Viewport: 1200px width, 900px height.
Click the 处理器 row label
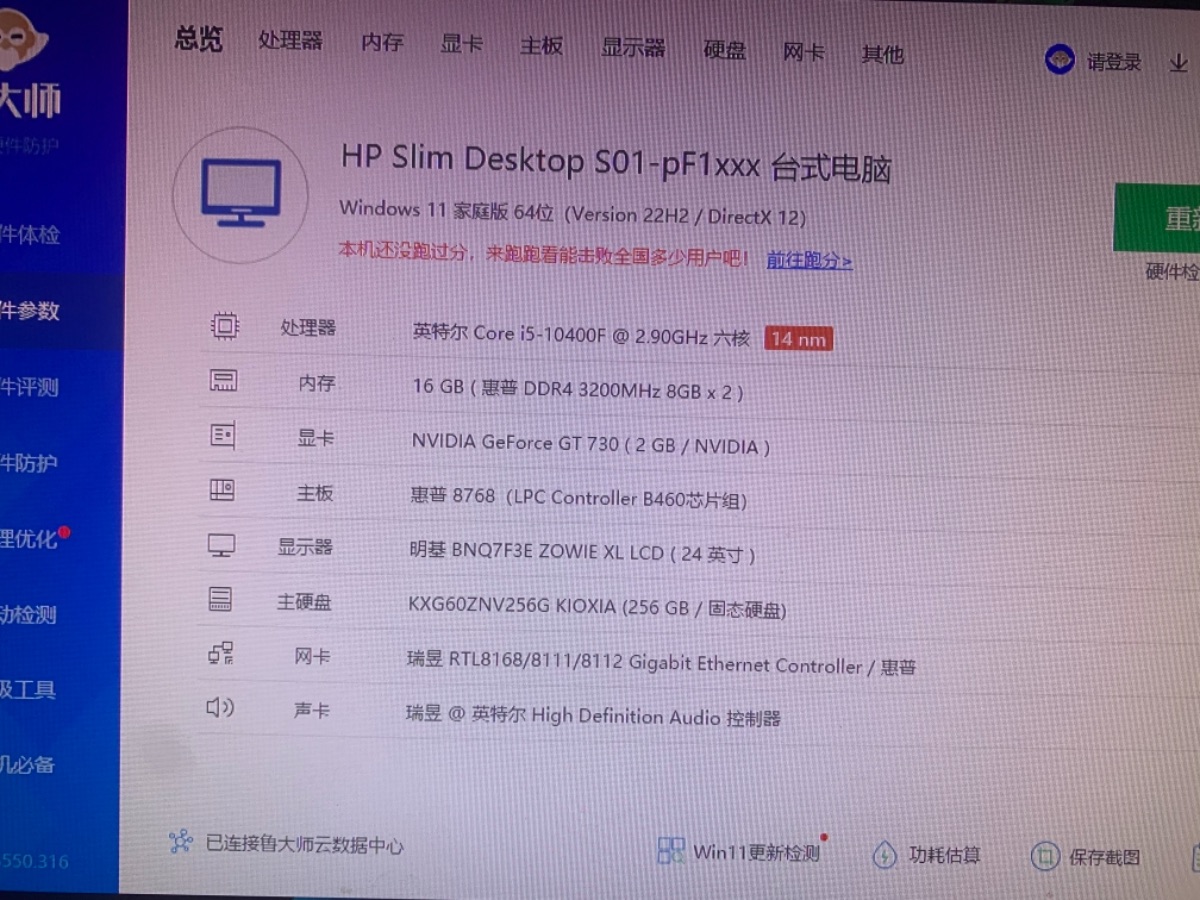pyautogui.click(x=308, y=328)
